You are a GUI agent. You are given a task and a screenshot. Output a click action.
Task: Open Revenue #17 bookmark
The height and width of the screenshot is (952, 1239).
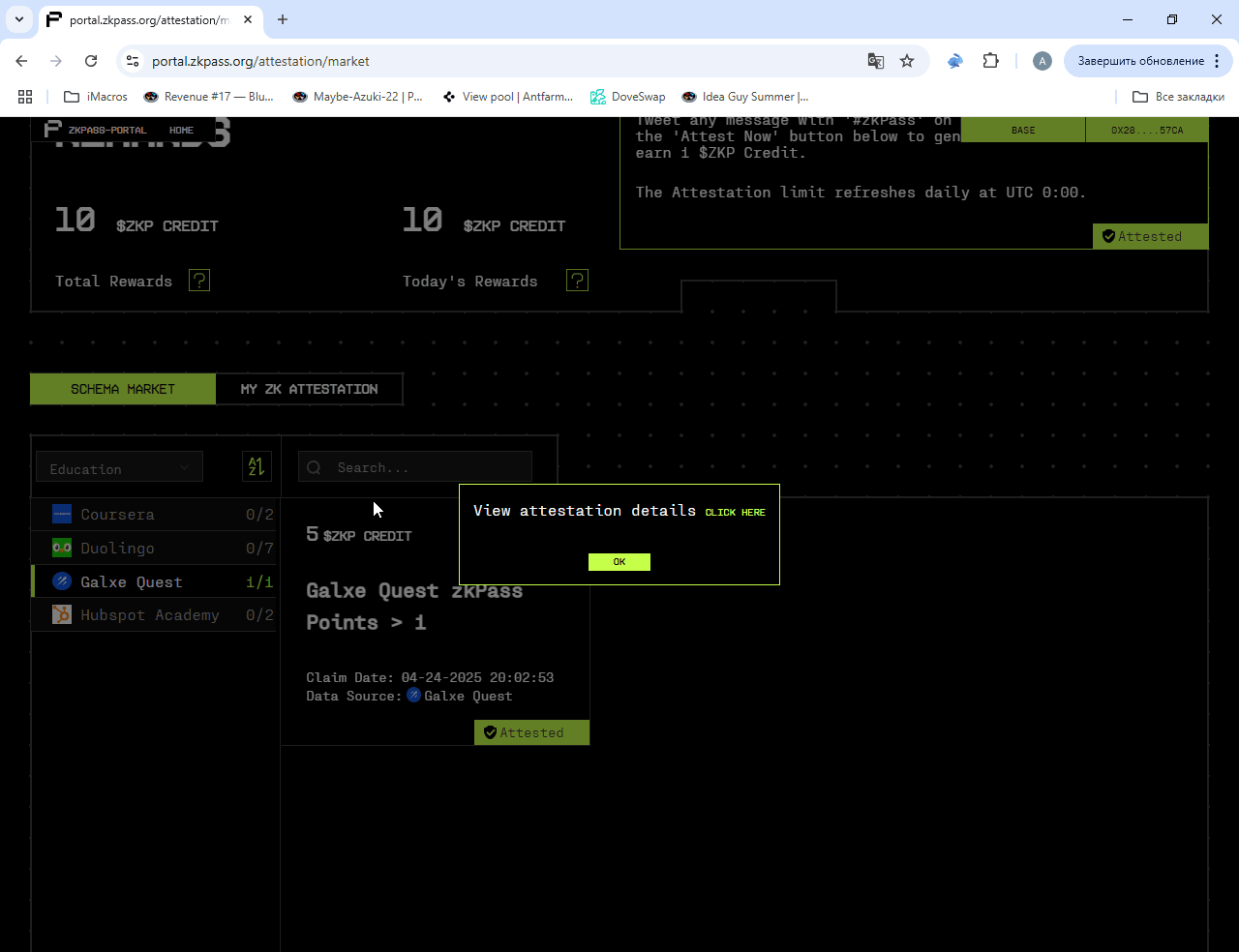click(x=208, y=97)
